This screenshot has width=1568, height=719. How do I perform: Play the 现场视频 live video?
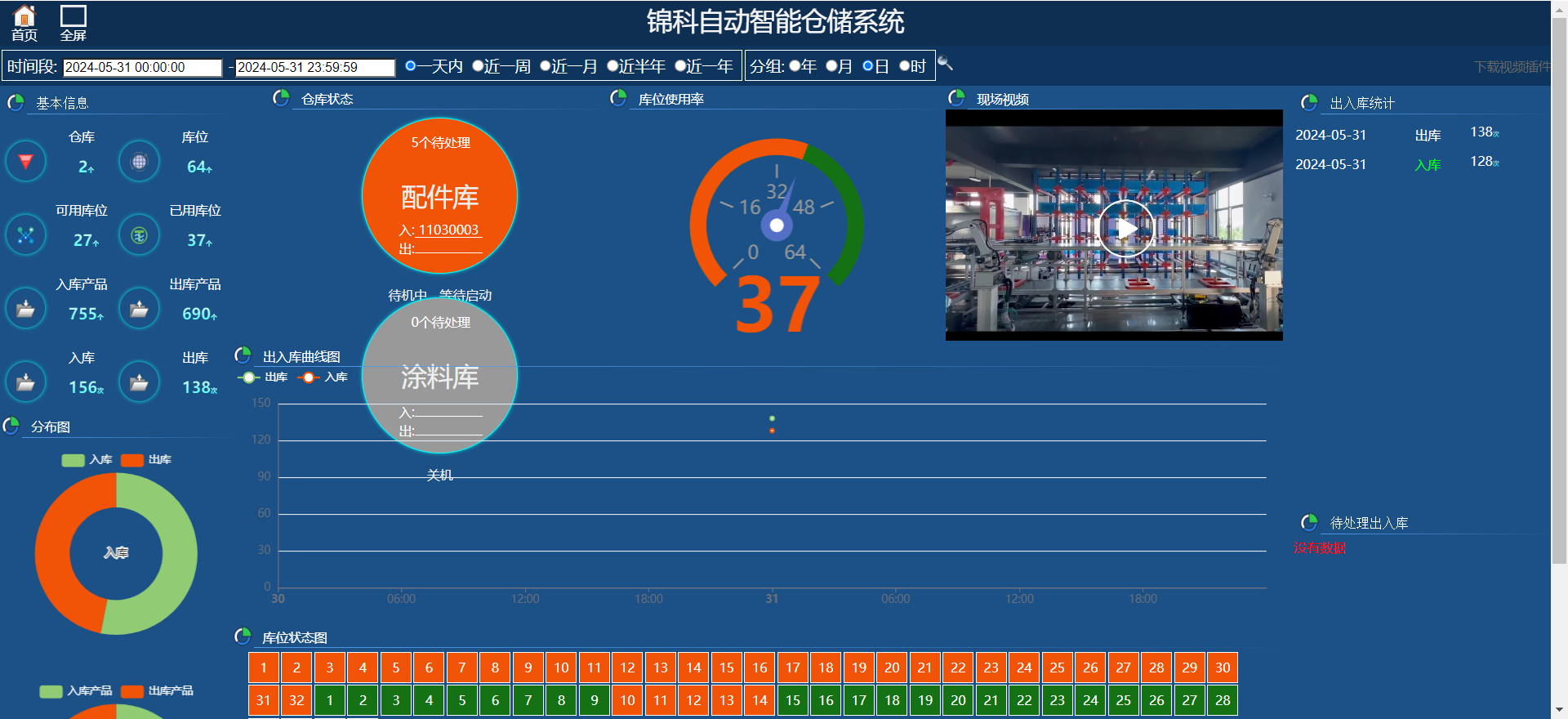click(1126, 229)
